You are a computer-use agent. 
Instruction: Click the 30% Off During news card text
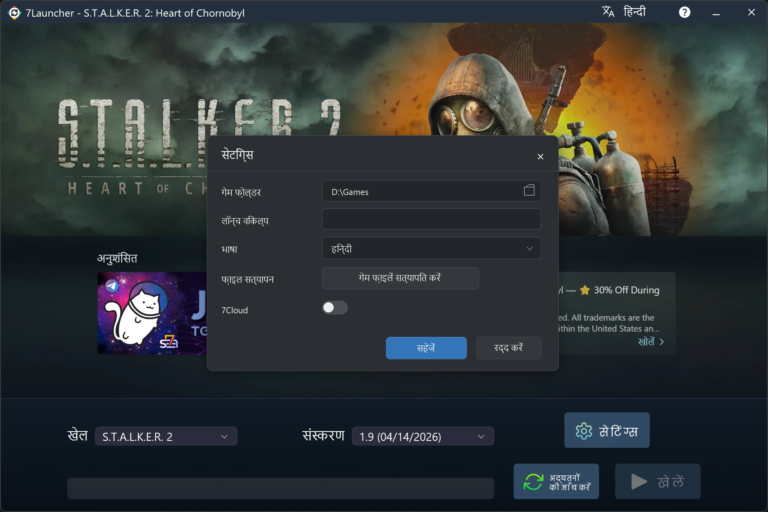point(626,290)
